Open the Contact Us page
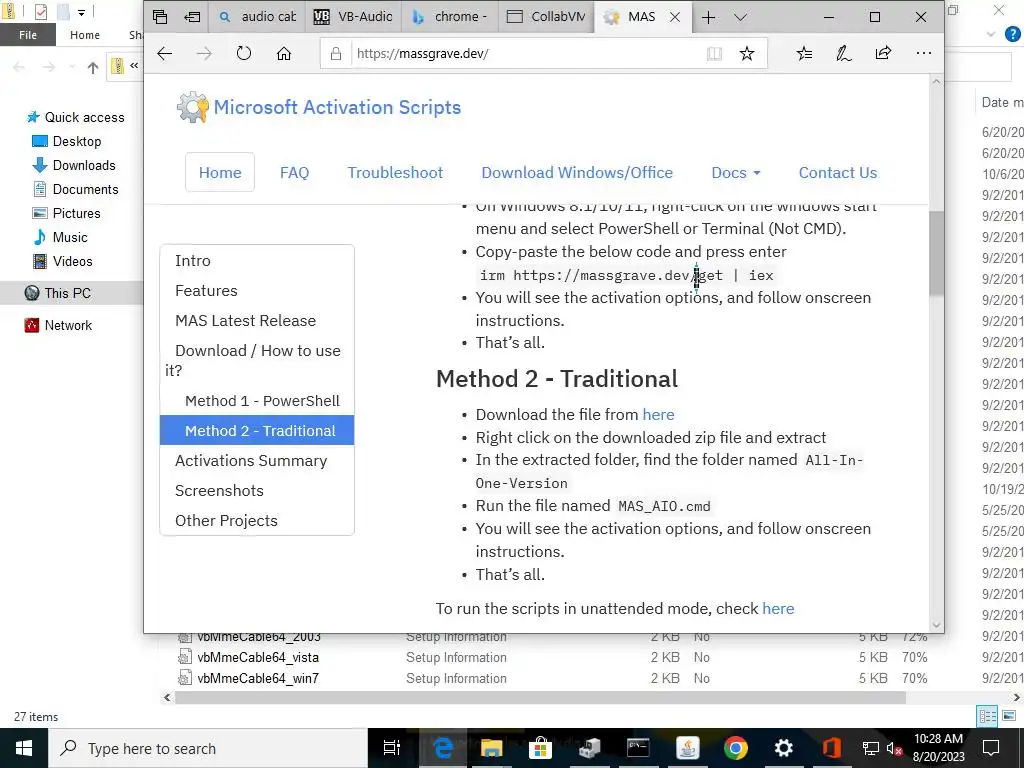 (x=838, y=172)
